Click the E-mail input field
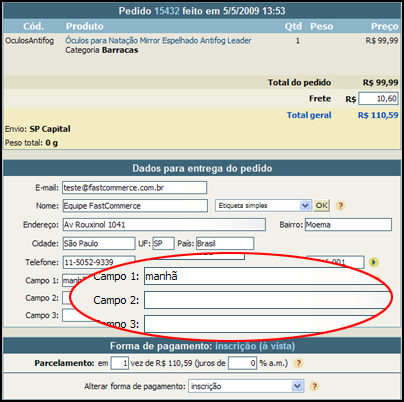This screenshot has width=404, height=402. [x=135, y=188]
